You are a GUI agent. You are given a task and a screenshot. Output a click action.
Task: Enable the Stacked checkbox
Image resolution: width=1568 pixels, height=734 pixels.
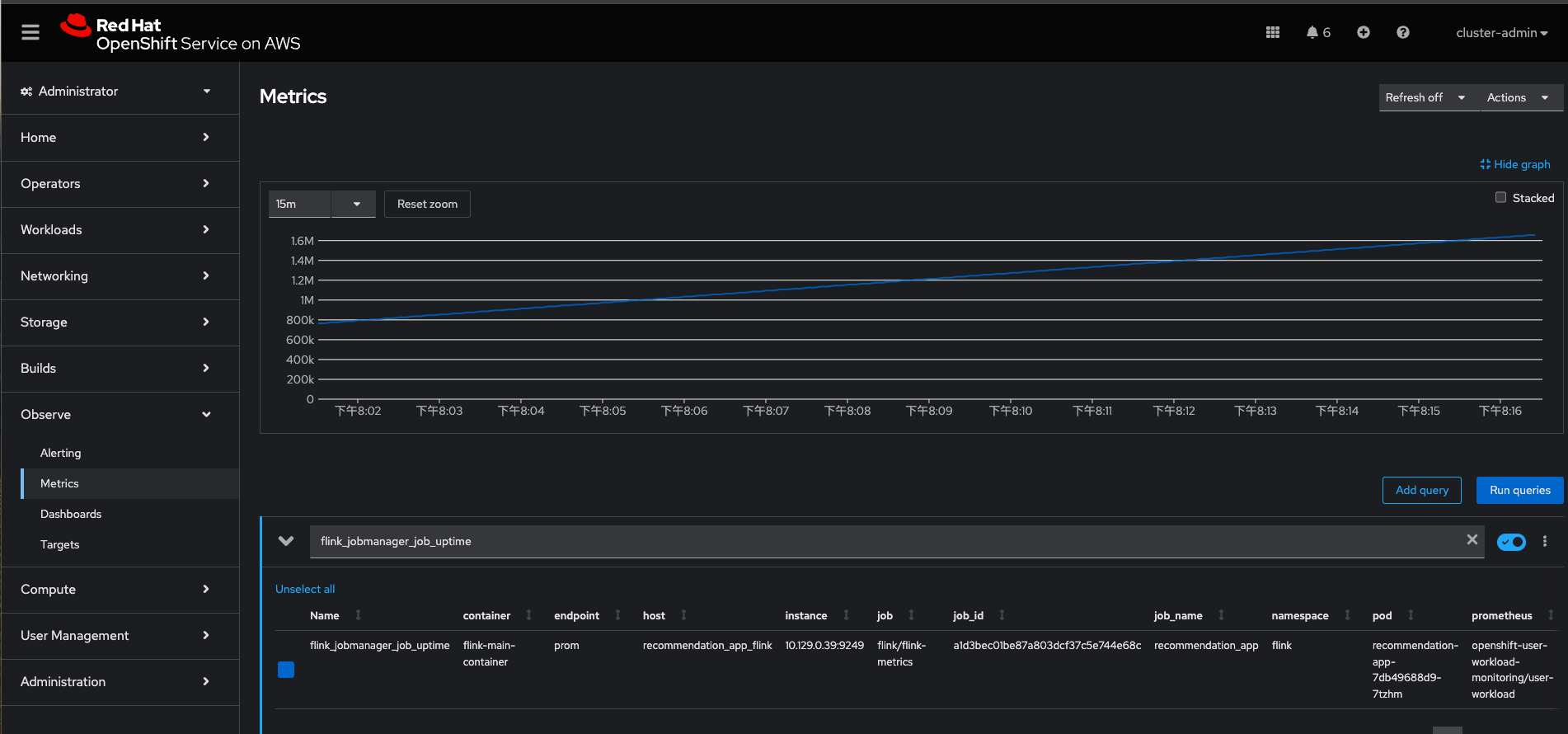[1500, 197]
